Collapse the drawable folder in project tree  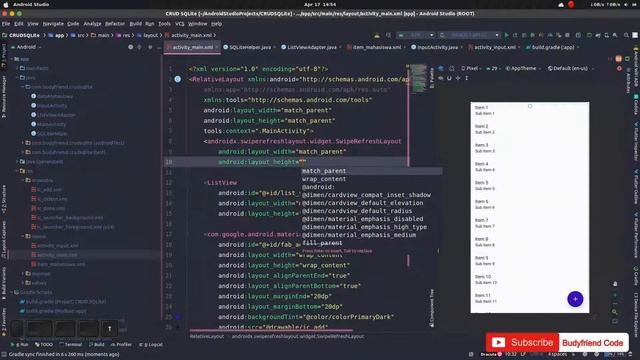[23, 180]
